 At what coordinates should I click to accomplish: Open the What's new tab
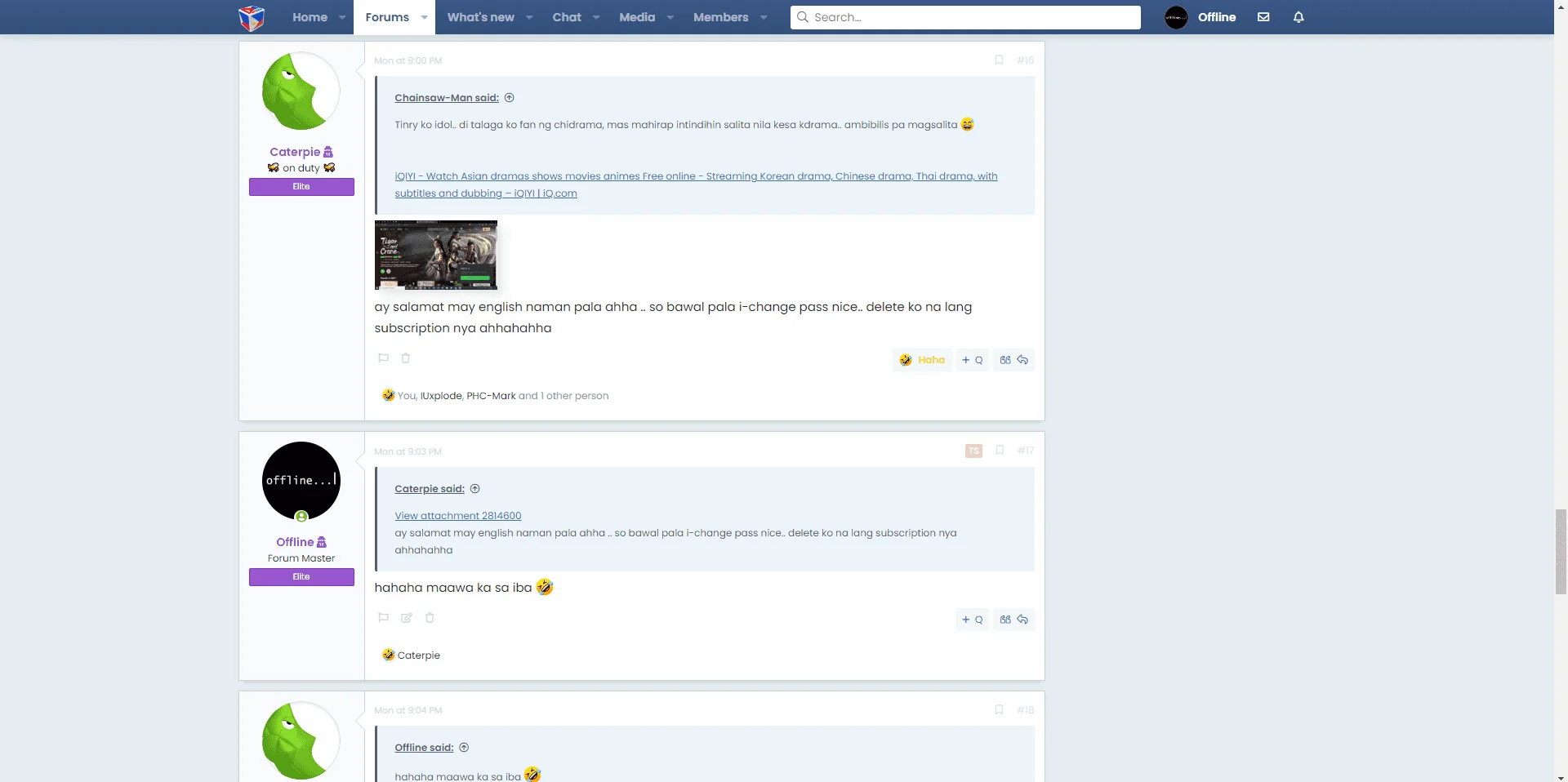[481, 17]
